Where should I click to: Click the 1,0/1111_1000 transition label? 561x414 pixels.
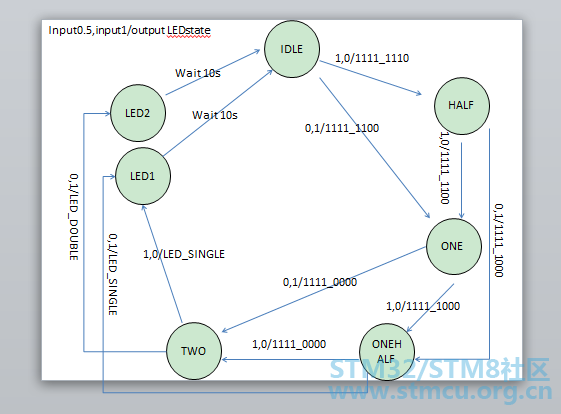[x=423, y=306]
